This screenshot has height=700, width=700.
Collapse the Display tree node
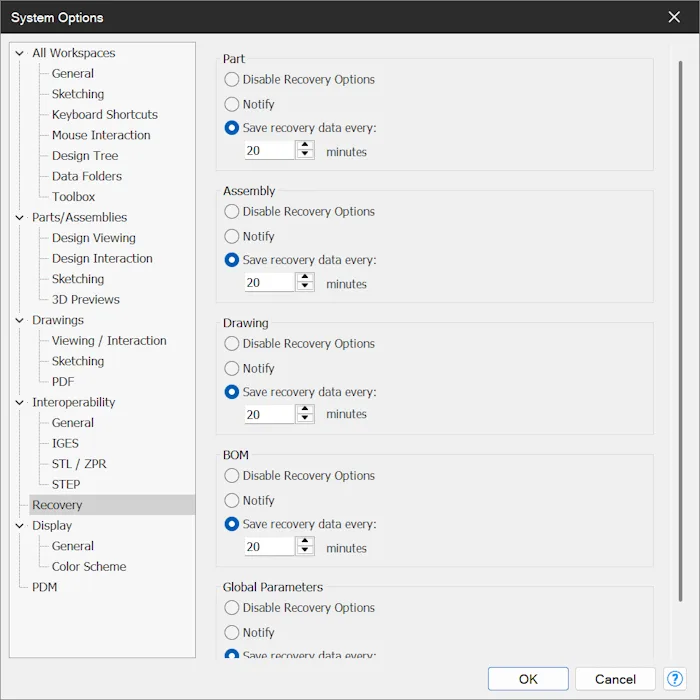20,525
